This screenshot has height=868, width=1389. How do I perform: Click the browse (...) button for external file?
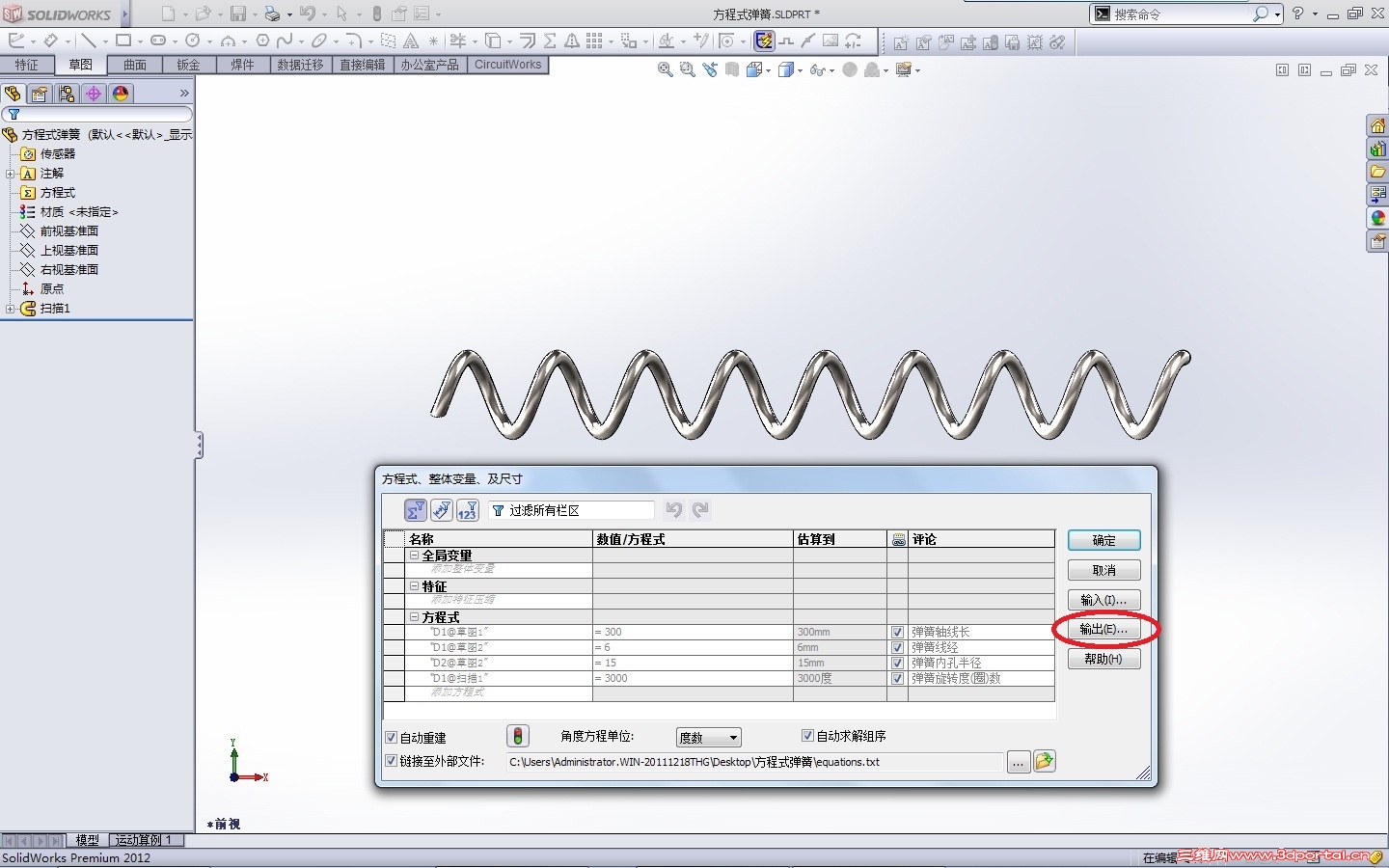click(x=1018, y=762)
